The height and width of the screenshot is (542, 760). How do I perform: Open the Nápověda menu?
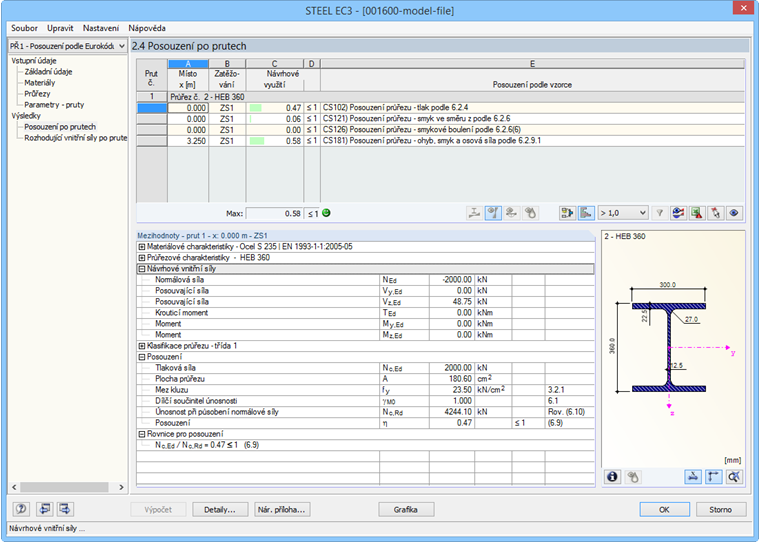coord(146,27)
